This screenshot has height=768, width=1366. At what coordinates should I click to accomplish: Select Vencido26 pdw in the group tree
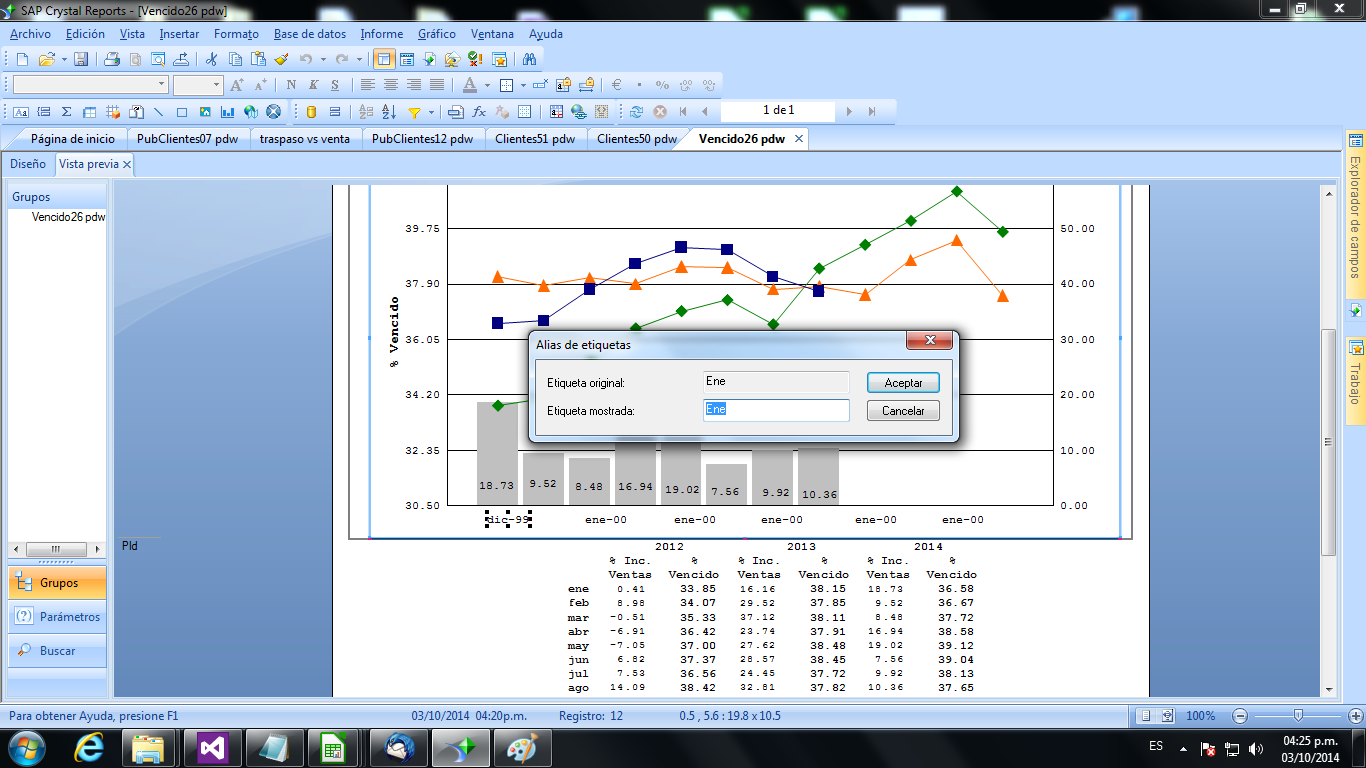coord(68,216)
